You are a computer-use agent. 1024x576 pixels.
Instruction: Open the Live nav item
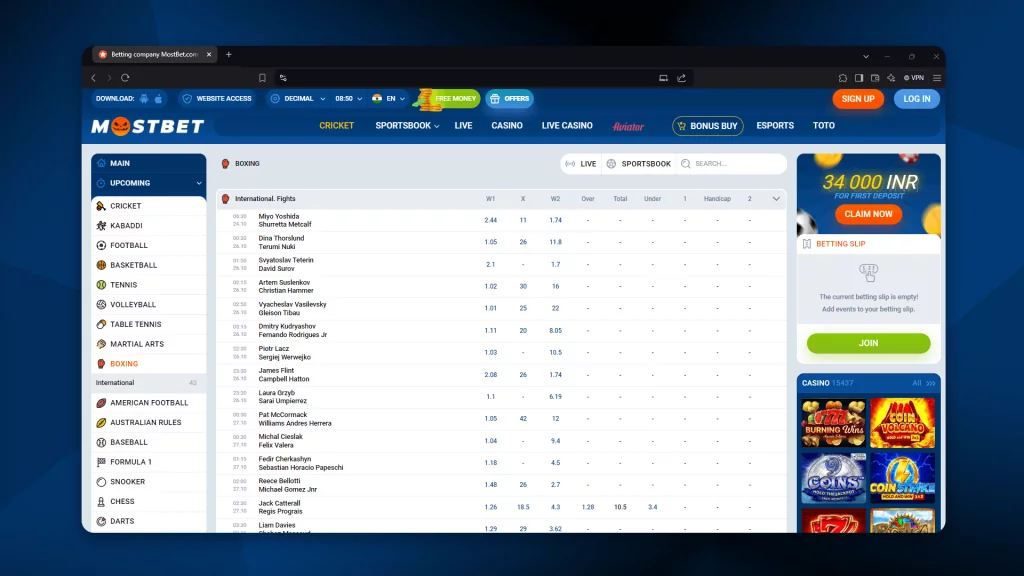(463, 125)
